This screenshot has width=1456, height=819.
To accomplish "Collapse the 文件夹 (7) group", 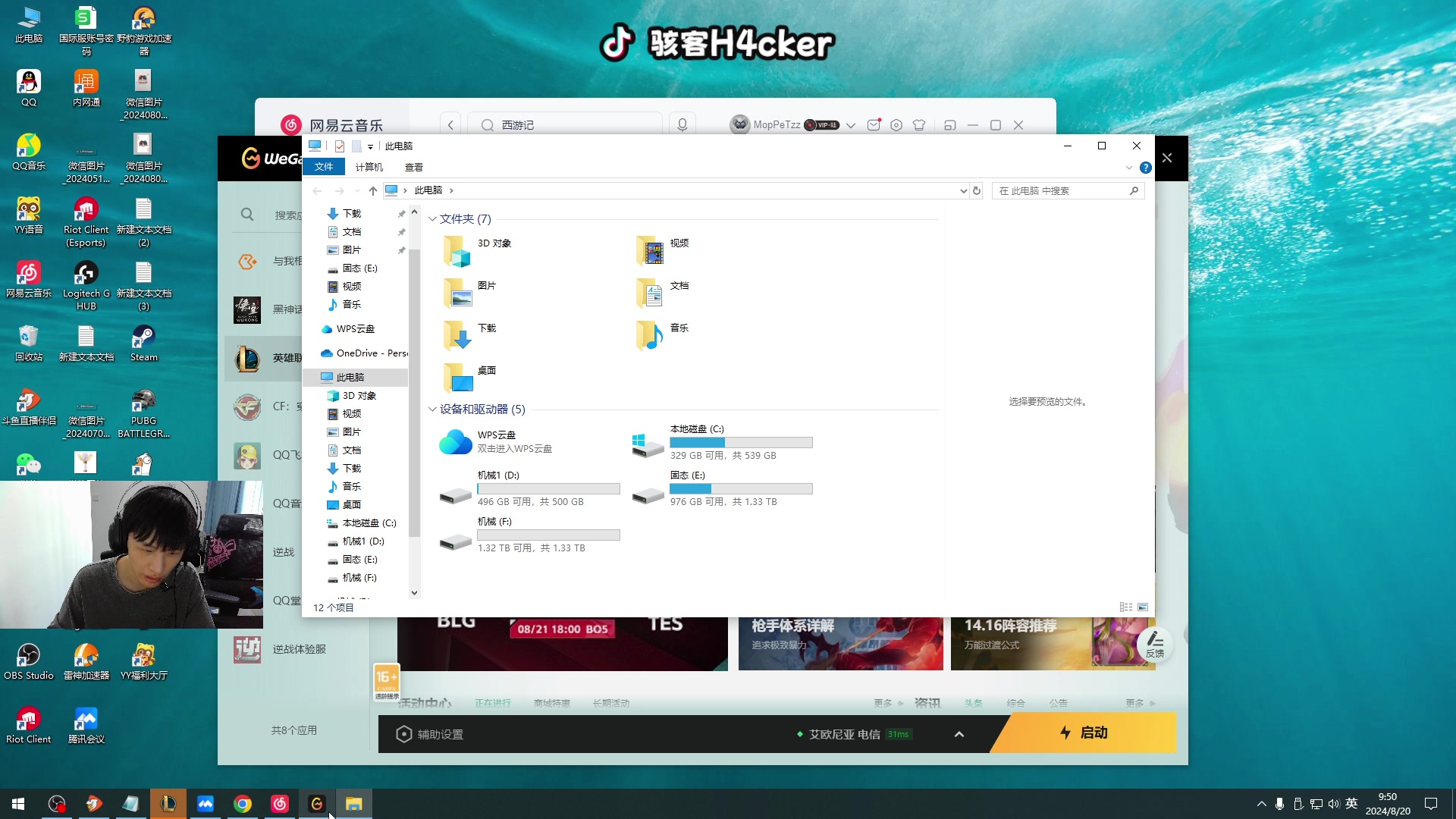I will 432,219.
